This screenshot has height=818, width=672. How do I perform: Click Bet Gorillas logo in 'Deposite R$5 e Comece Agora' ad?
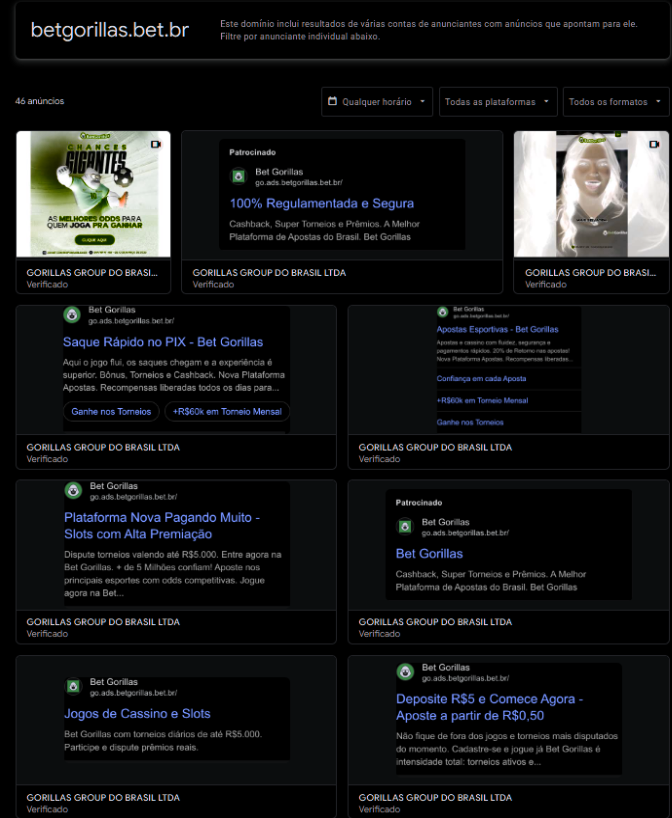click(x=405, y=672)
